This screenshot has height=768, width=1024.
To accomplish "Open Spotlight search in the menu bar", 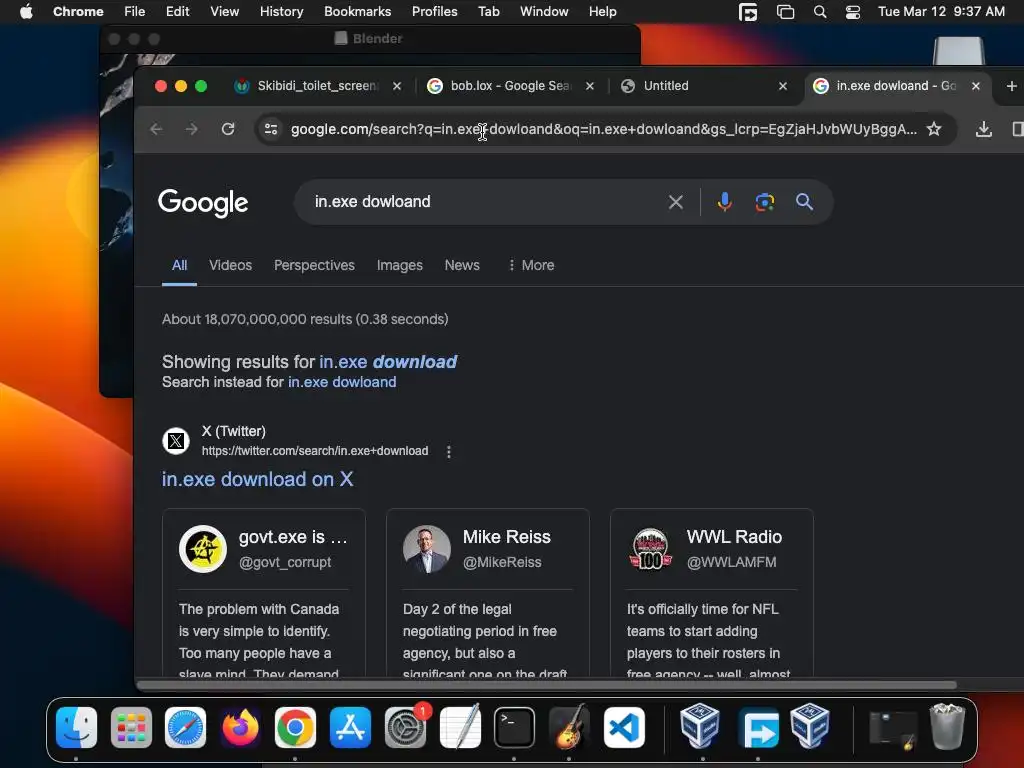I will tap(820, 12).
